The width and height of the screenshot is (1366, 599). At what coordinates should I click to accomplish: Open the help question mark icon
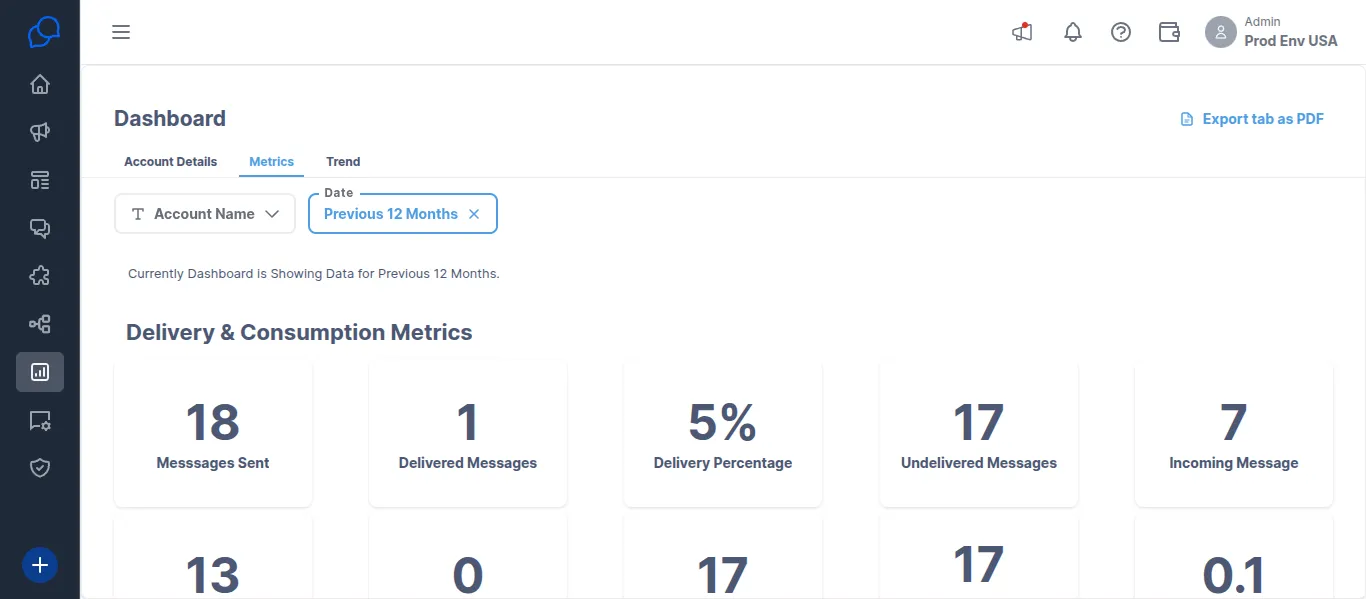(1121, 32)
